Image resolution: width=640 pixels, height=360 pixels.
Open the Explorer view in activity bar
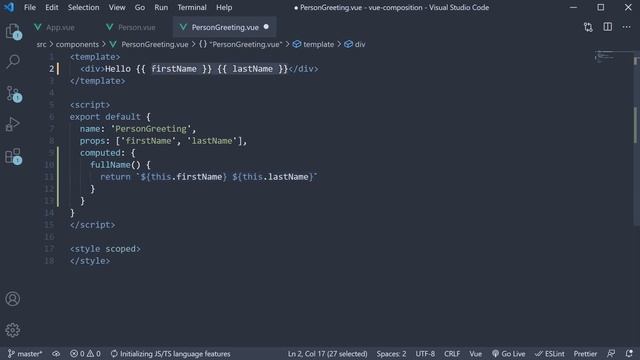click(x=13, y=31)
